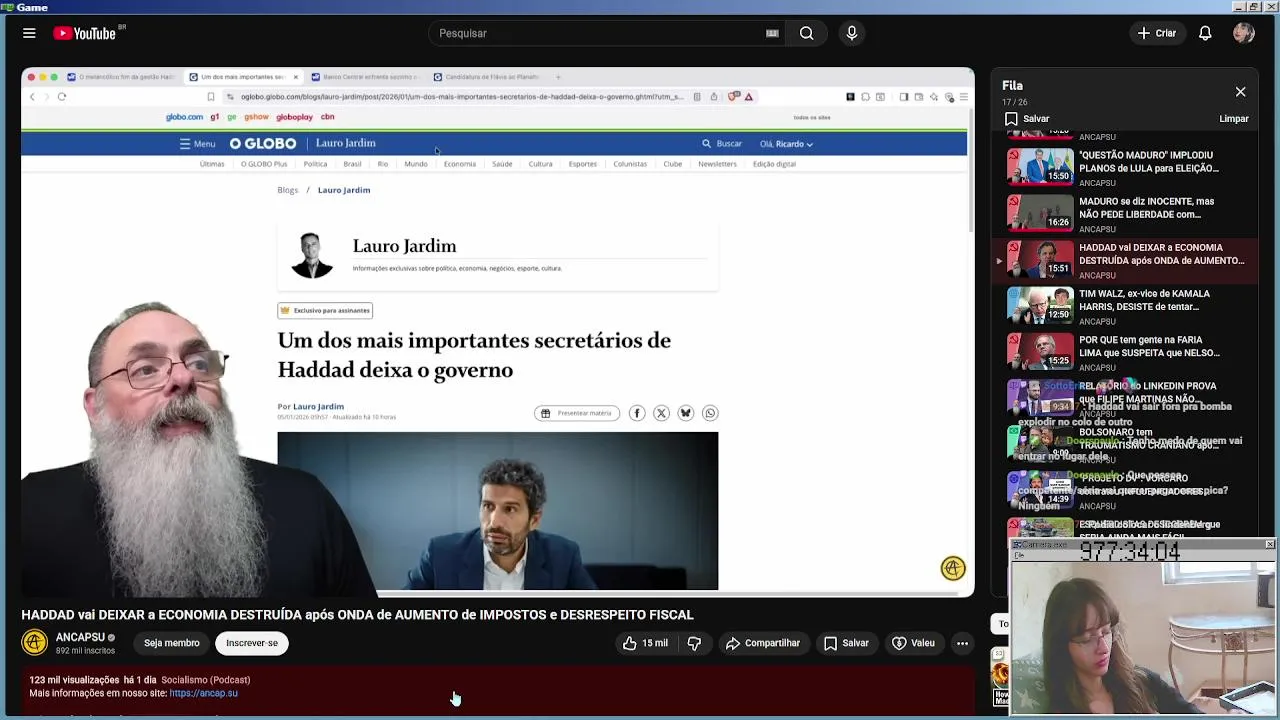Share the article on Bluesky icon
Image resolution: width=1280 pixels, height=720 pixels.
click(686, 413)
